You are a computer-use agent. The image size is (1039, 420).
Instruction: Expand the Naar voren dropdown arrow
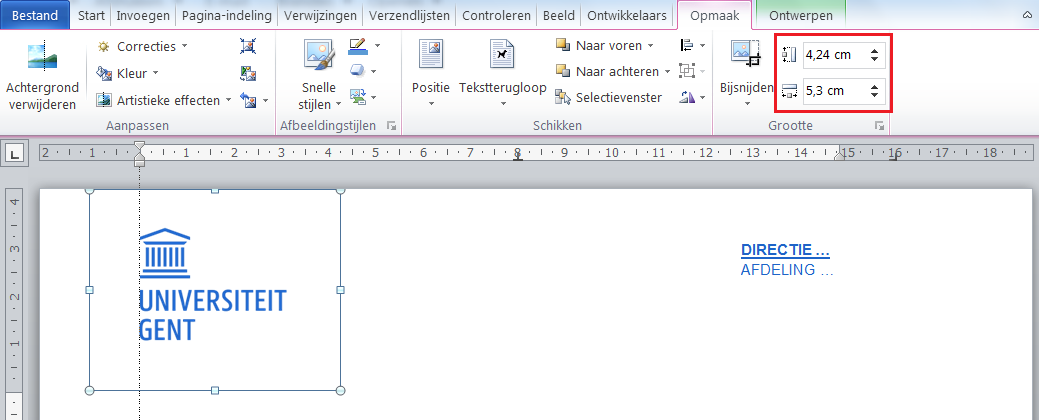[x=650, y=46]
